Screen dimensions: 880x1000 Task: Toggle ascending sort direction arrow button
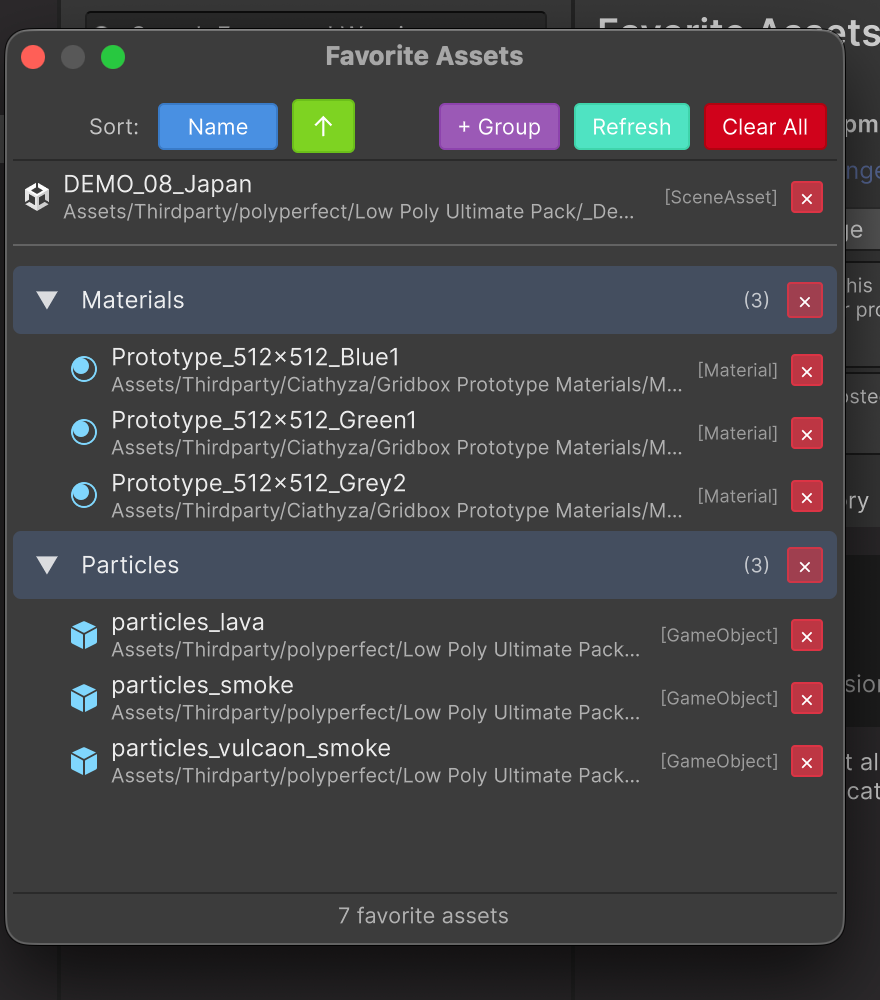point(323,126)
